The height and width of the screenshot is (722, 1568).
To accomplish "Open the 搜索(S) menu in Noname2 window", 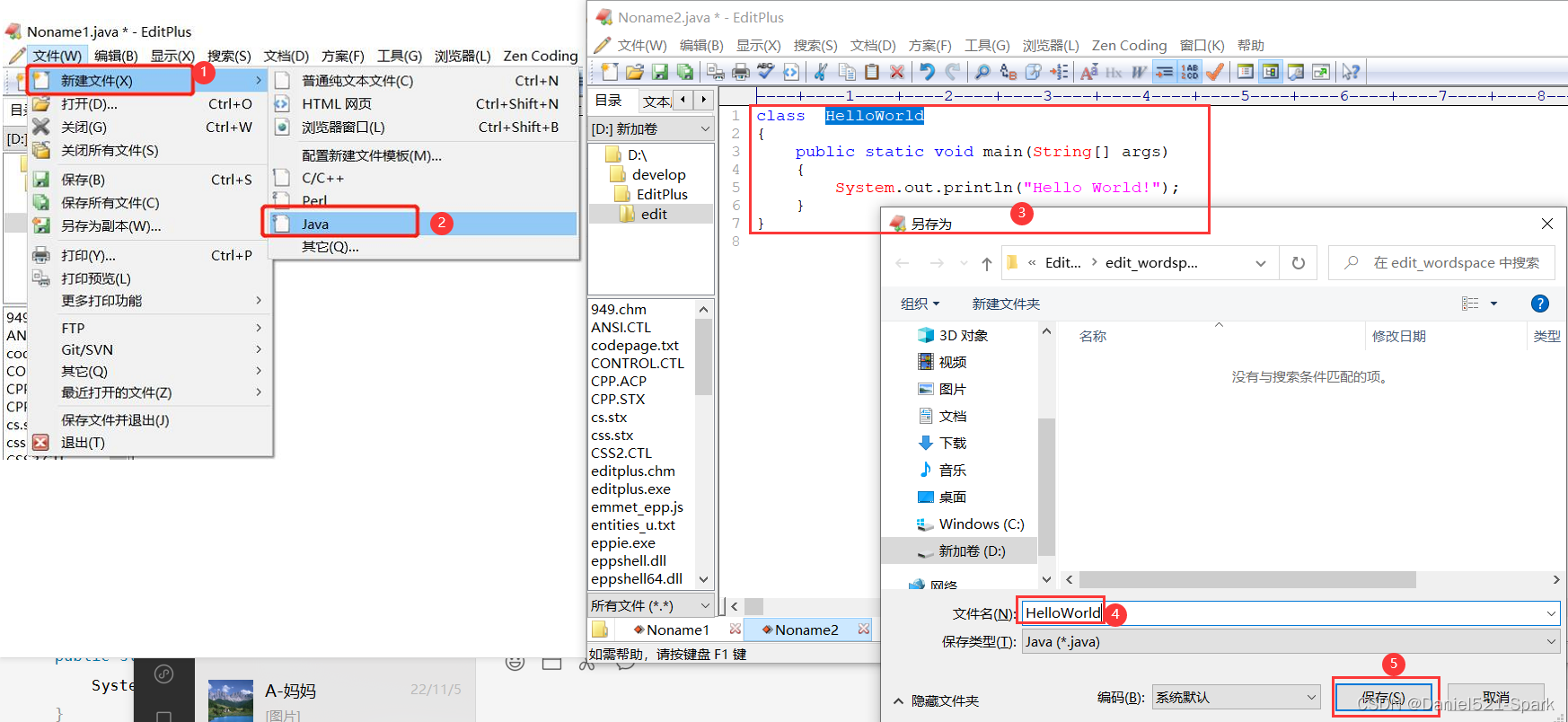I will click(815, 45).
